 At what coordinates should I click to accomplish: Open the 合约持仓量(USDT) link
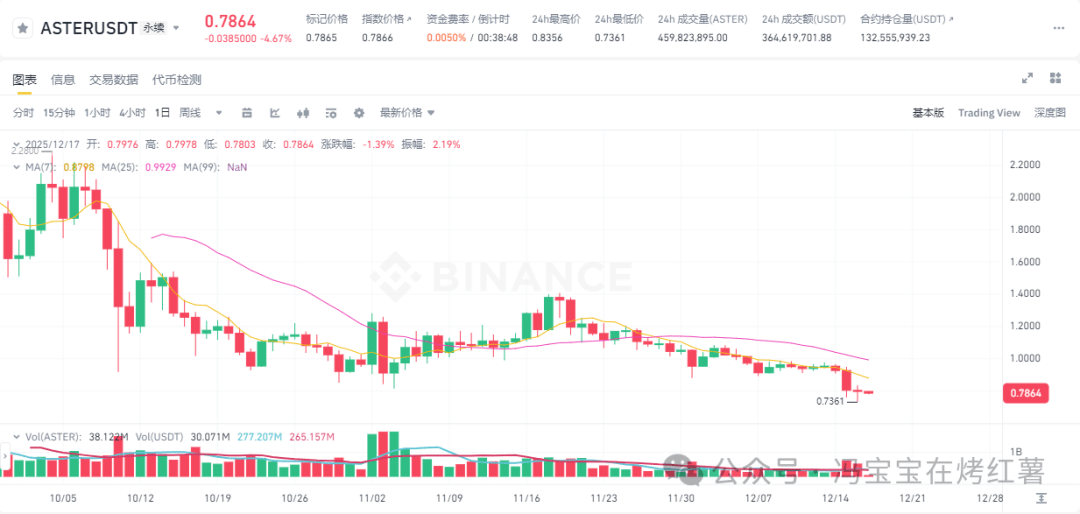tap(906, 19)
